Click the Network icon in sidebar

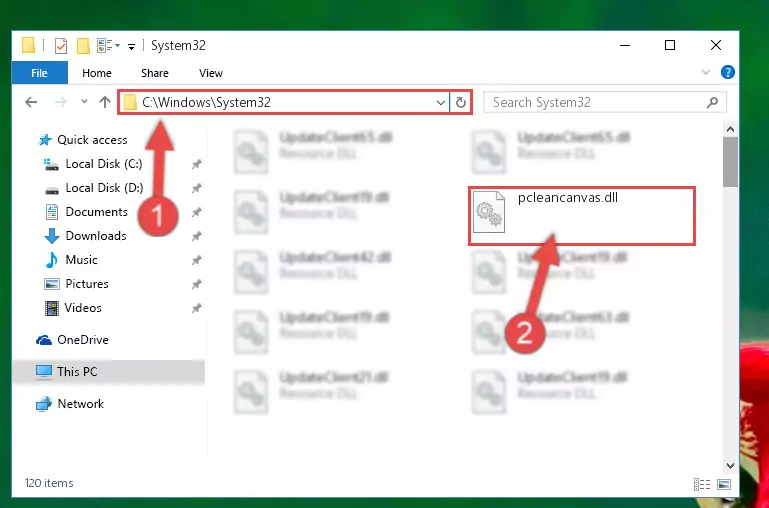pyautogui.click(x=44, y=404)
